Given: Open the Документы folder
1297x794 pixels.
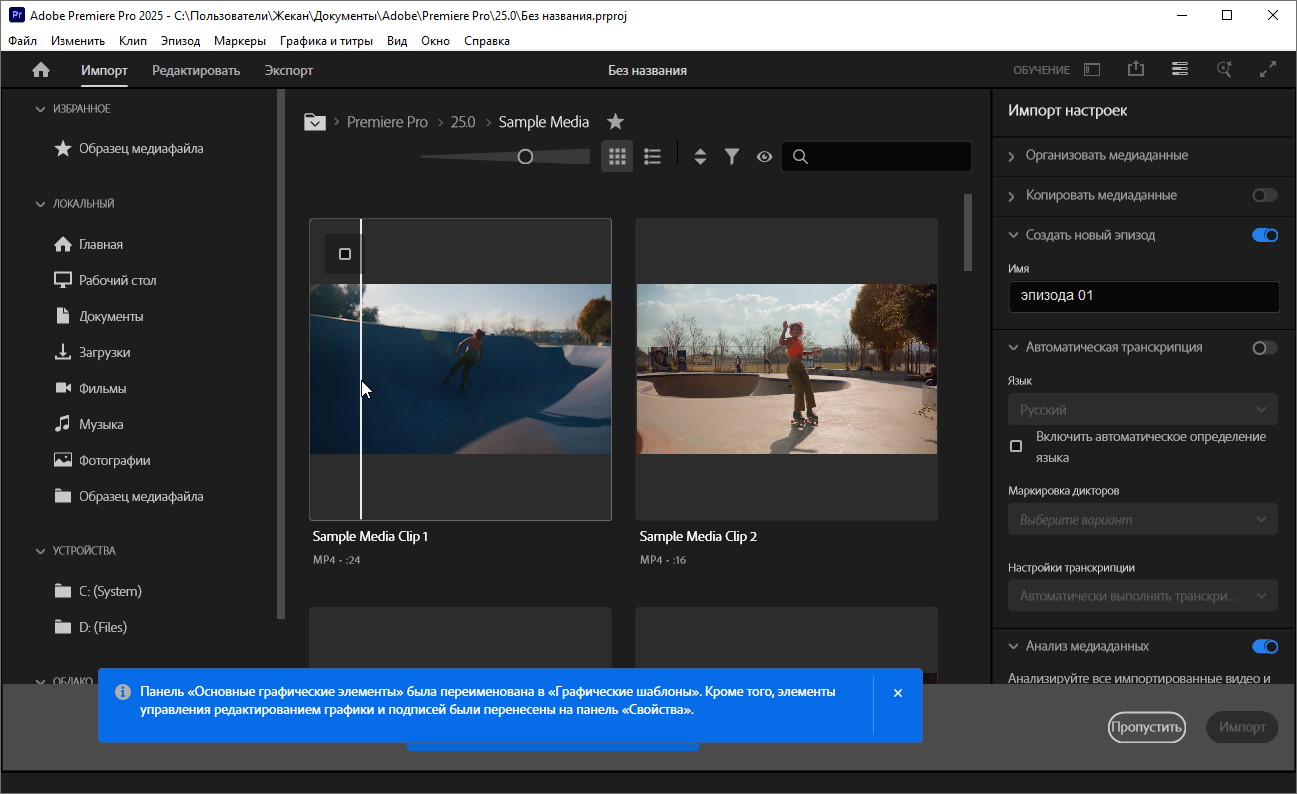Looking at the screenshot, I should click(x=111, y=316).
